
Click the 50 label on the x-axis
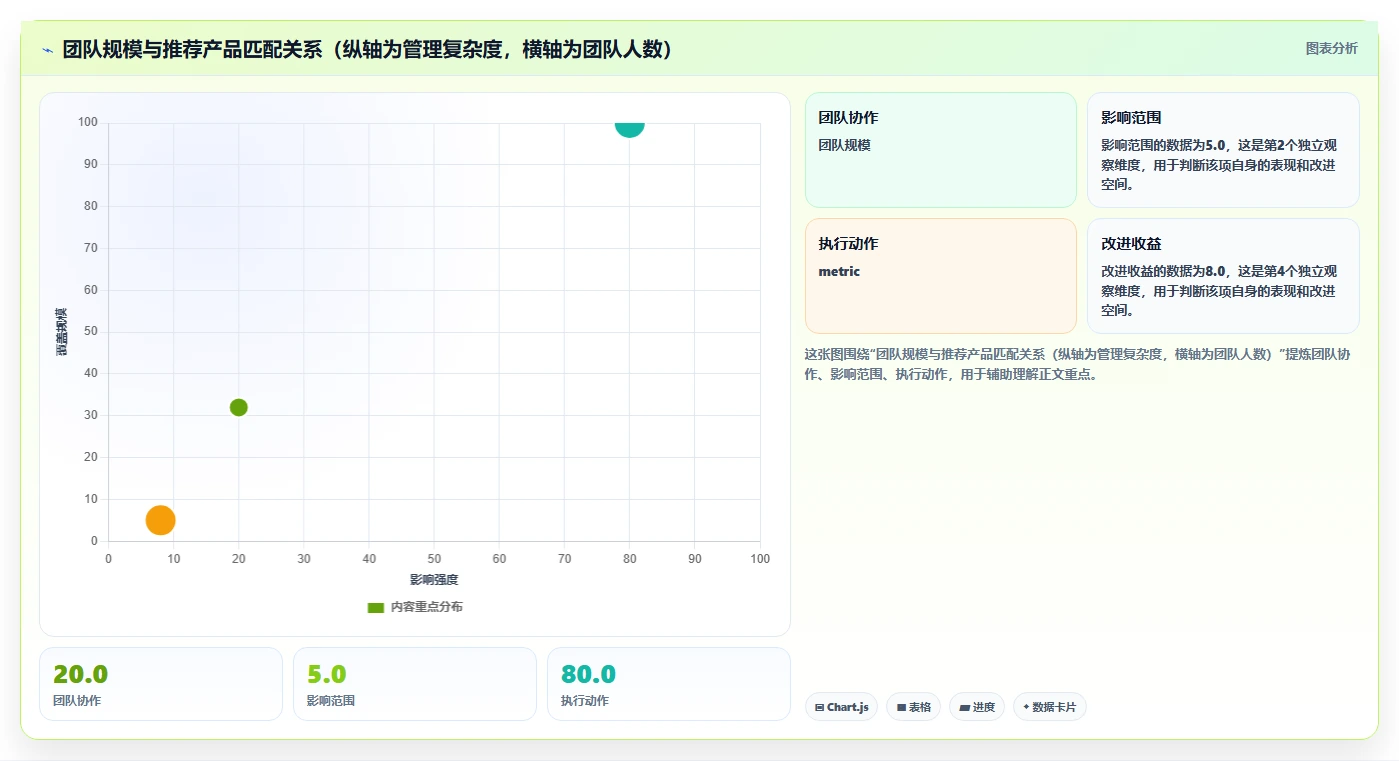(x=434, y=559)
